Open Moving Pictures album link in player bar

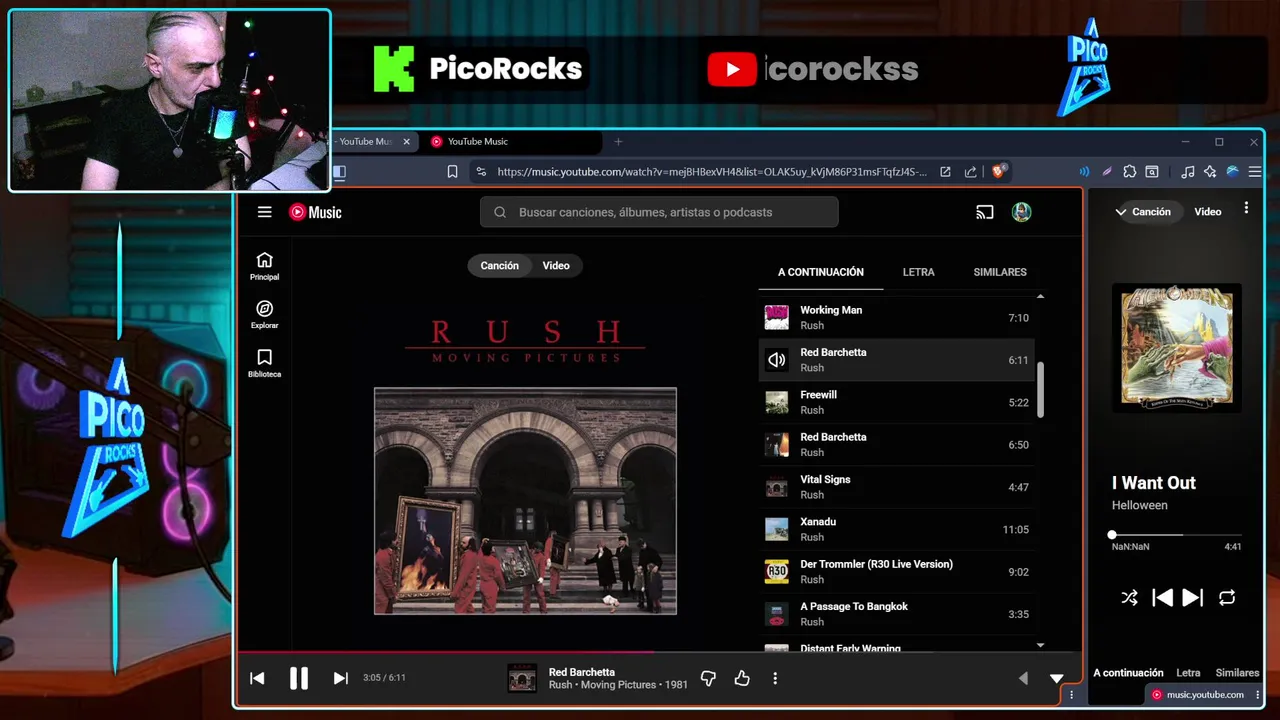[x=620, y=685]
